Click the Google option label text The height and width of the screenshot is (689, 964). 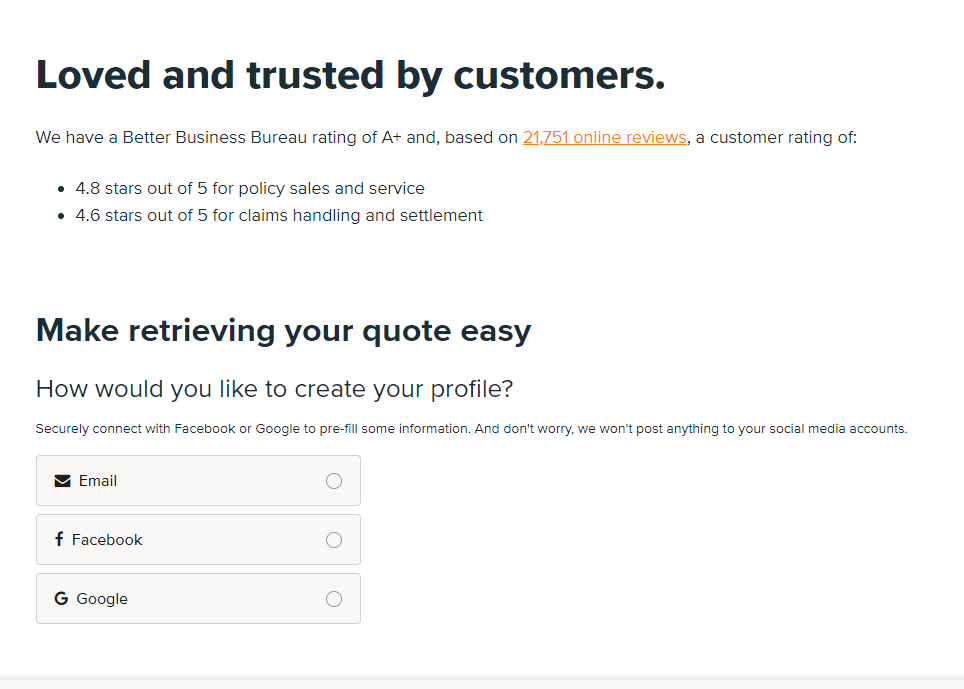[x=102, y=599]
